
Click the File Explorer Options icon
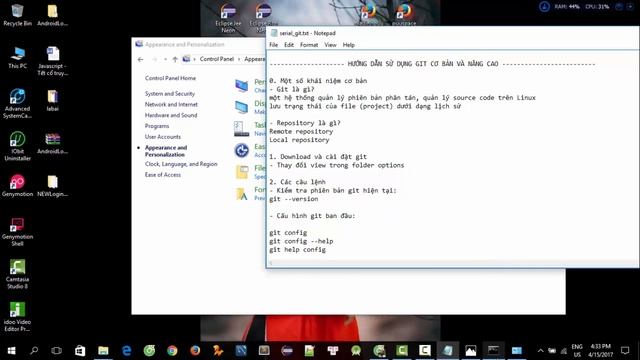tap(242, 172)
